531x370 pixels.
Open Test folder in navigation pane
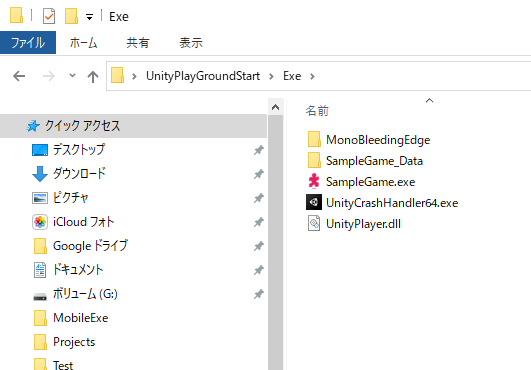pyautogui.click(x=63, y=365)
